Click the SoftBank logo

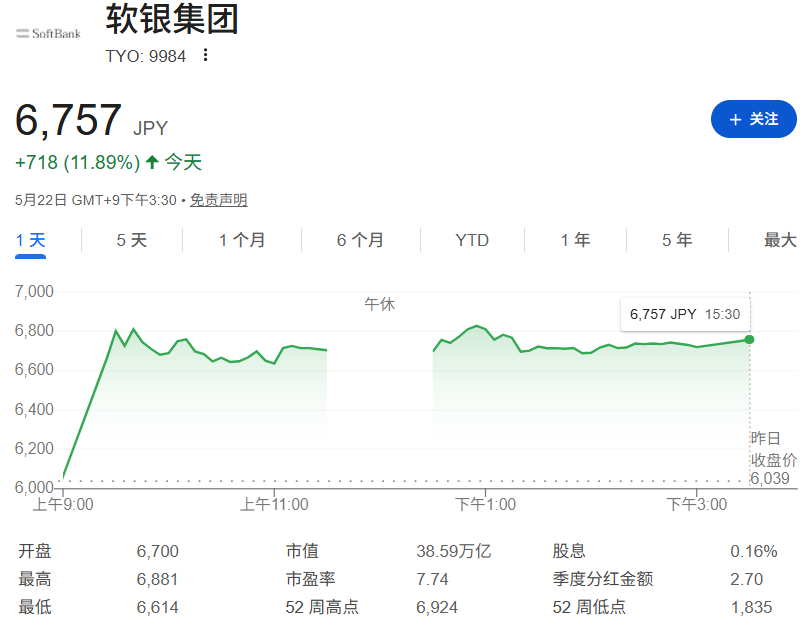pyautogui.click(x=49, y=34)
